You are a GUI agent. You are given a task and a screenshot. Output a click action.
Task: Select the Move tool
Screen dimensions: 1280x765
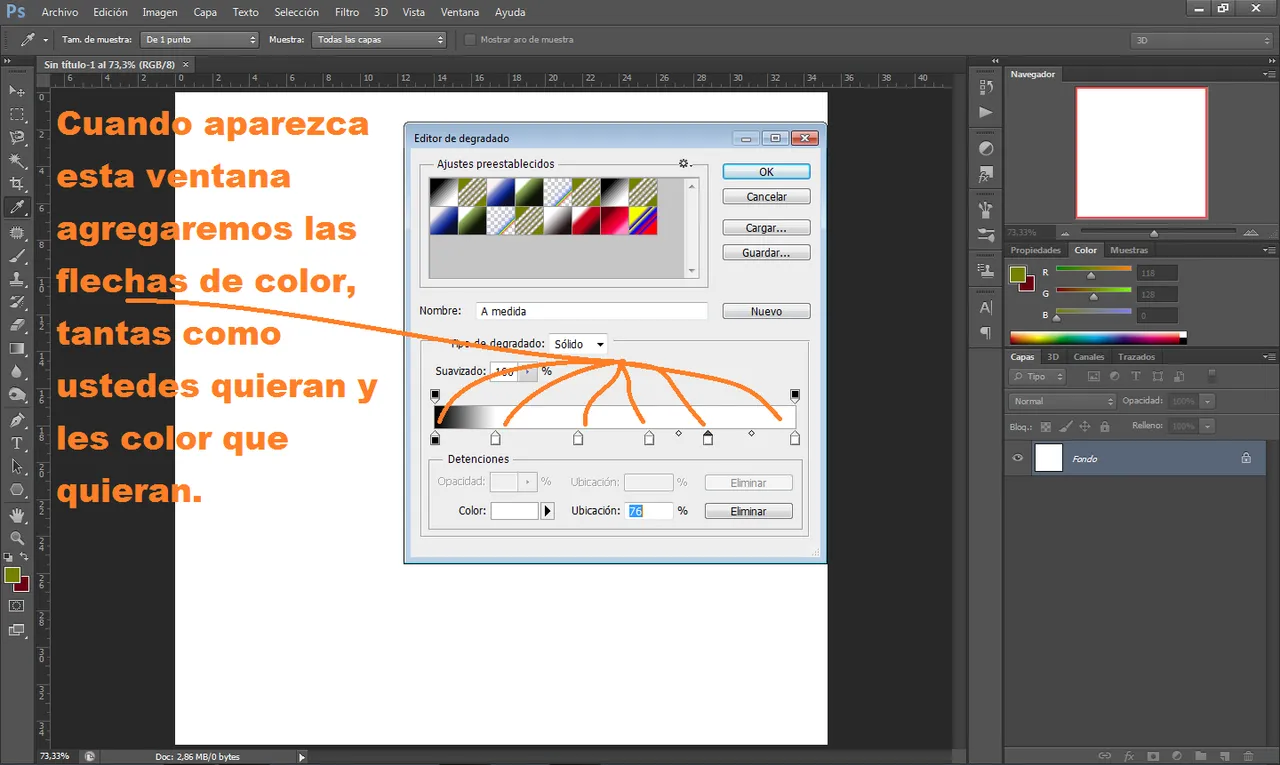tap(17, 91)
